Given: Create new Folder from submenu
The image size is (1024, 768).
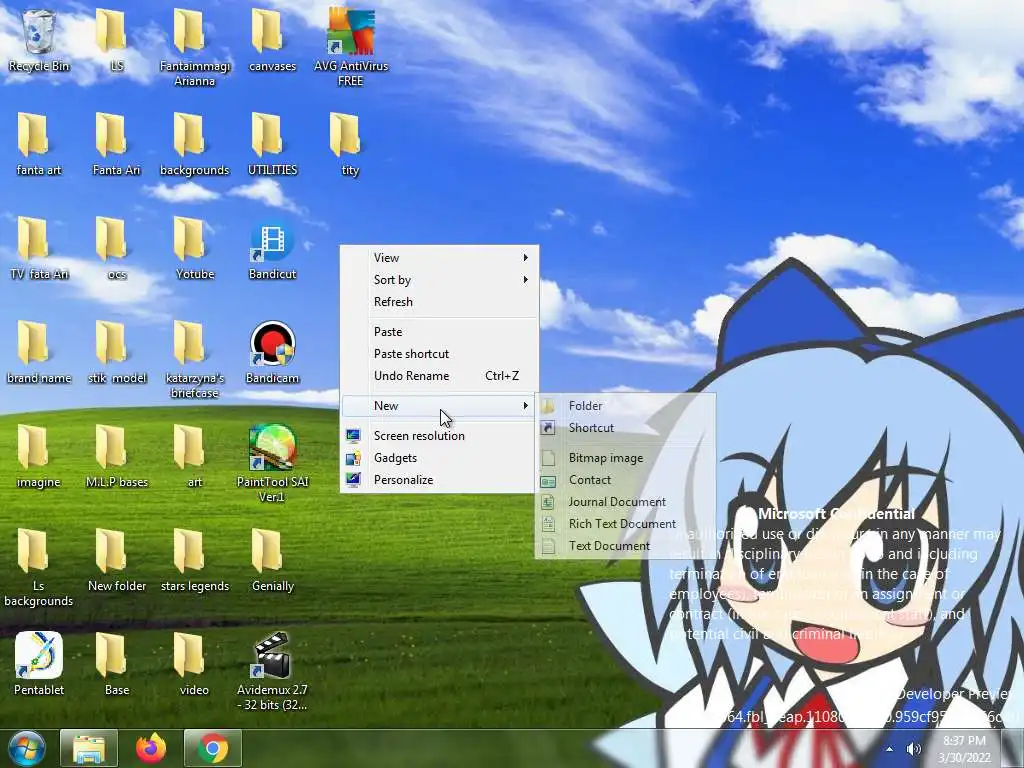Looking at the screenshot, I should click(625, 406).
